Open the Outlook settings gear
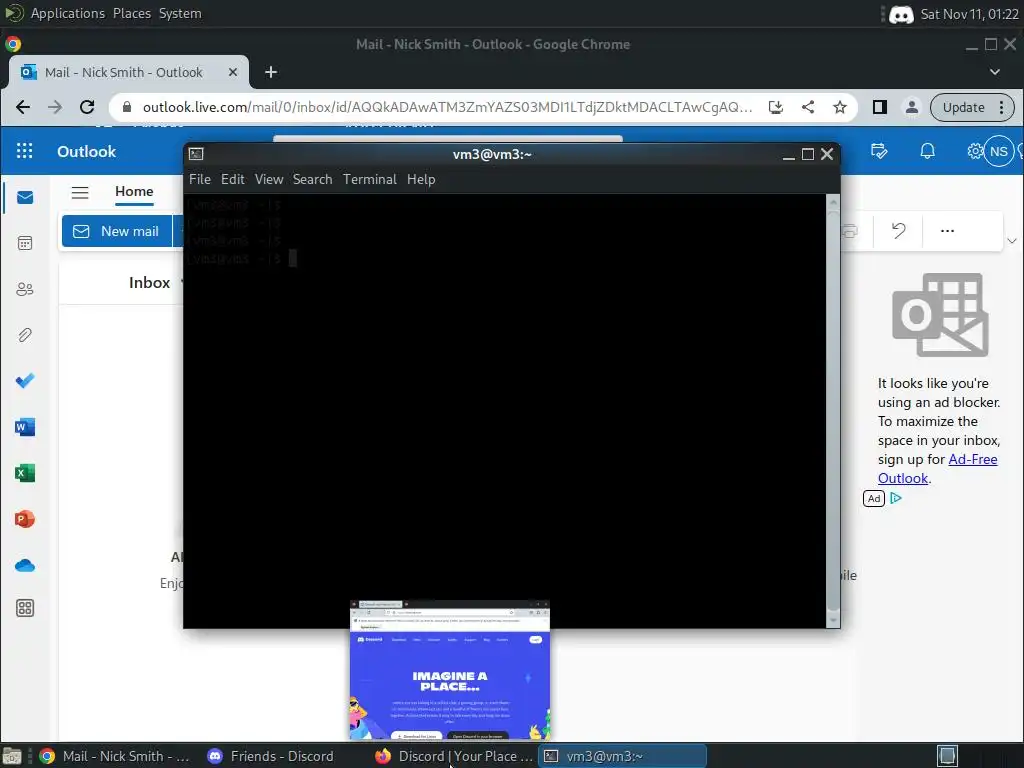Viewport: 1024px width, 768px height. point(974,152)
